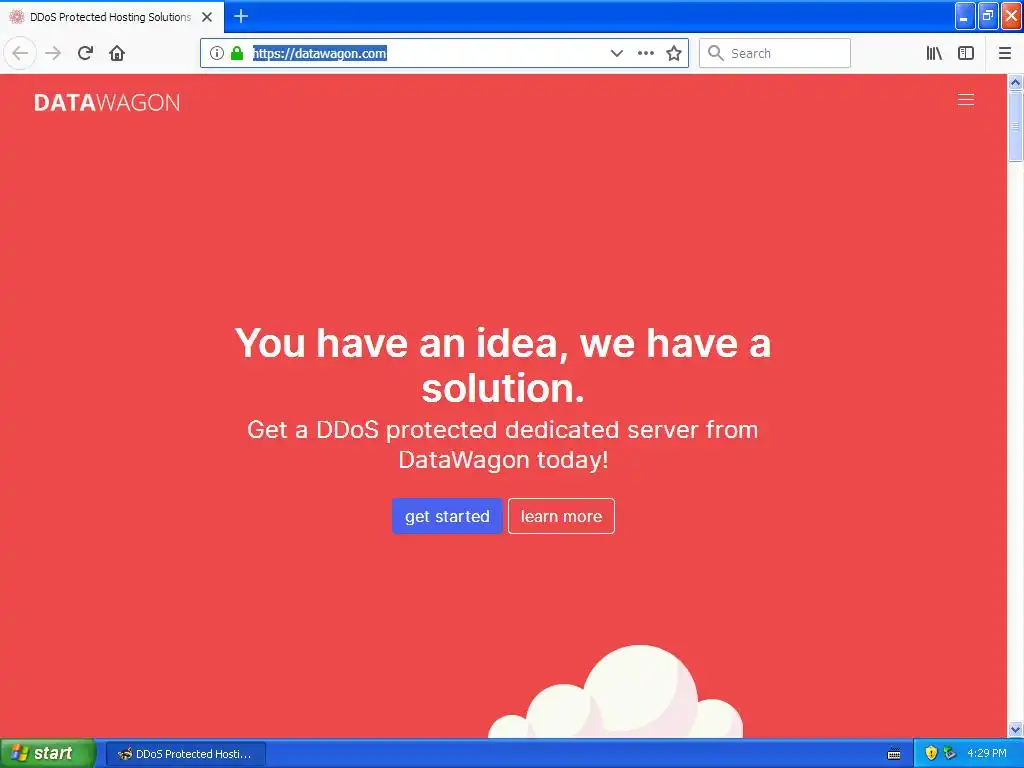Click the DATAWAGON logo

[107, 103]
